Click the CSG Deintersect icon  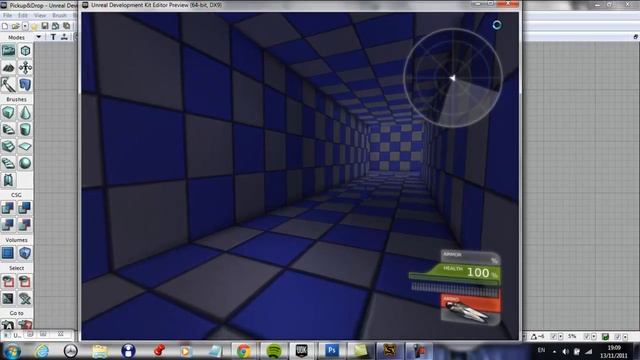click(x=25, y=224)
